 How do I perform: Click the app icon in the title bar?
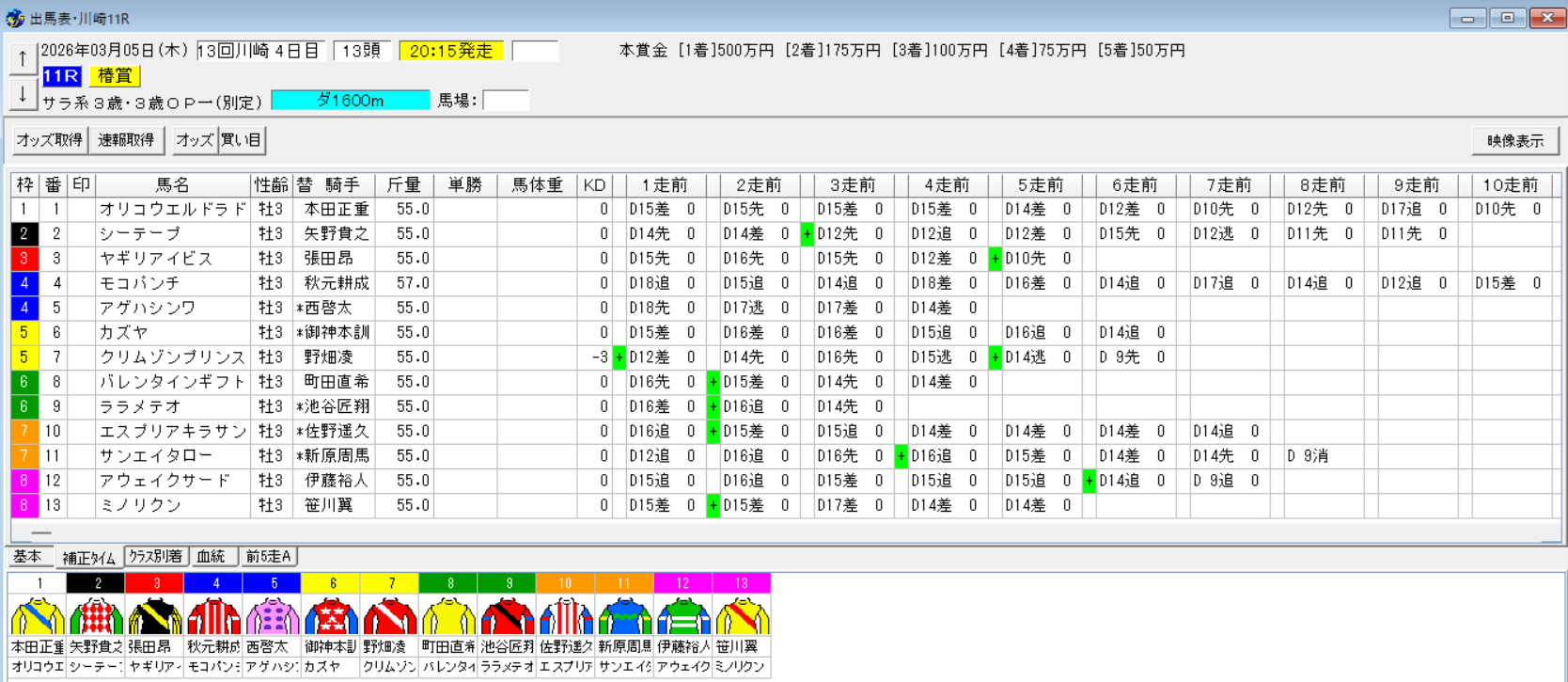click(x=14, y=18)
